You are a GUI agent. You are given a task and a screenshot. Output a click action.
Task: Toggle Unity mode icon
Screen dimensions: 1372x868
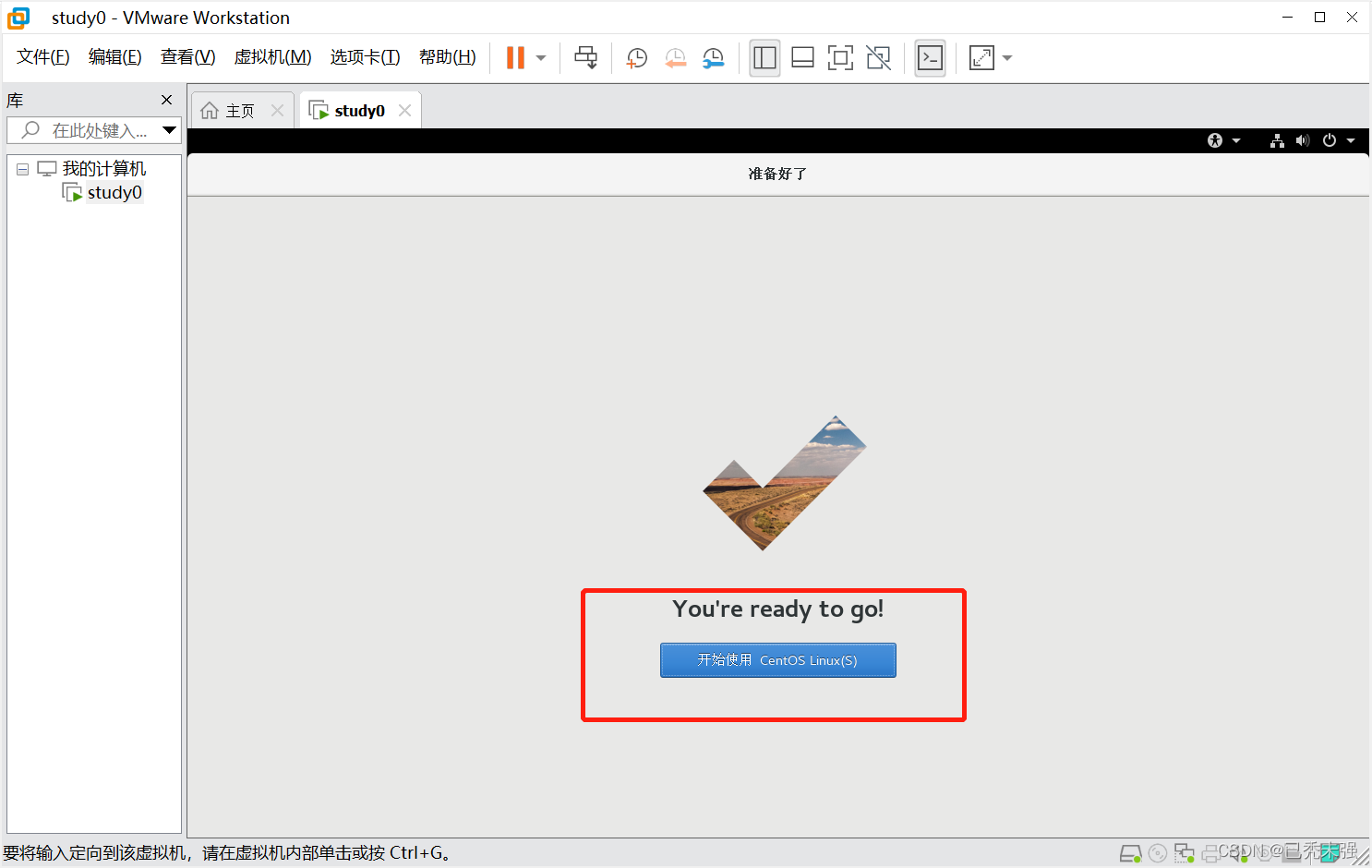coord(879,58)
